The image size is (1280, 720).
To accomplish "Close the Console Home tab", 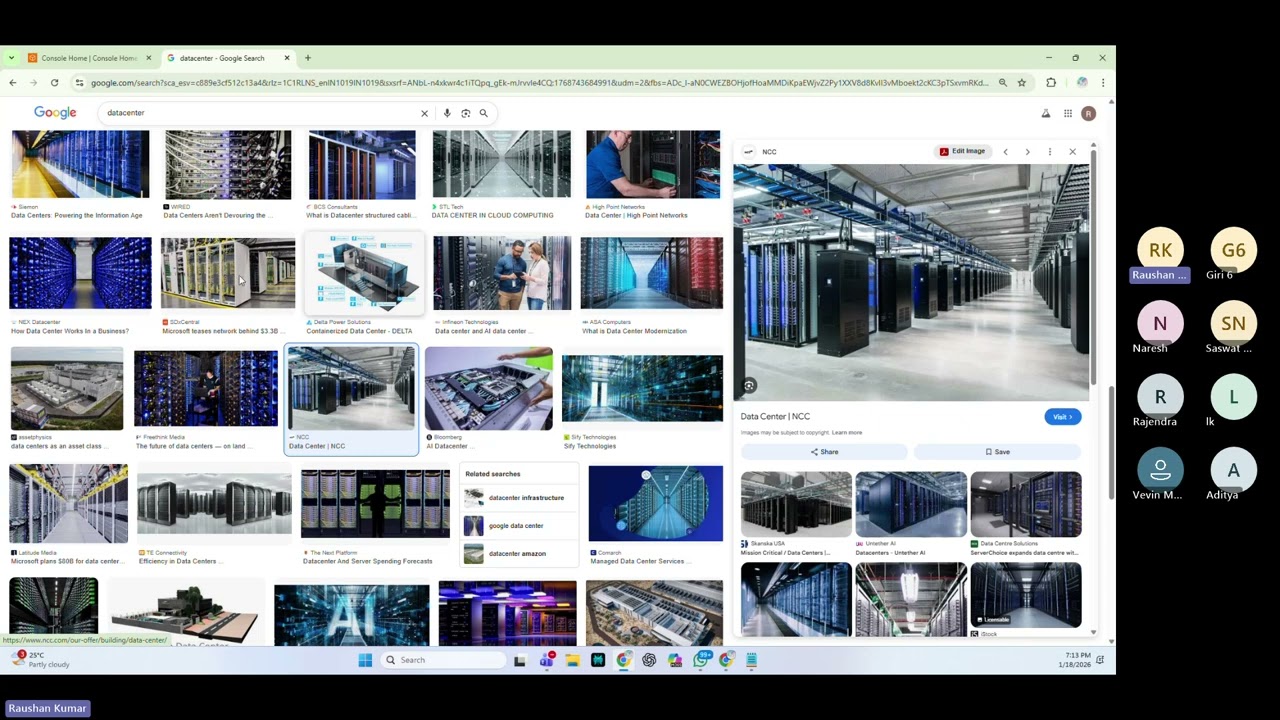I will click(149, 58).
